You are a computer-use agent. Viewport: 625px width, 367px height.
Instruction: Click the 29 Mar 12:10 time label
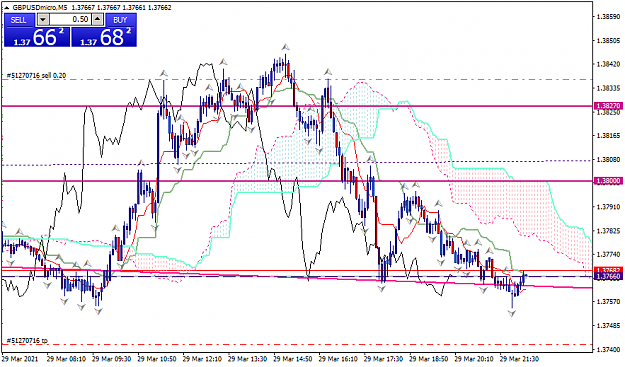[202, 359]
